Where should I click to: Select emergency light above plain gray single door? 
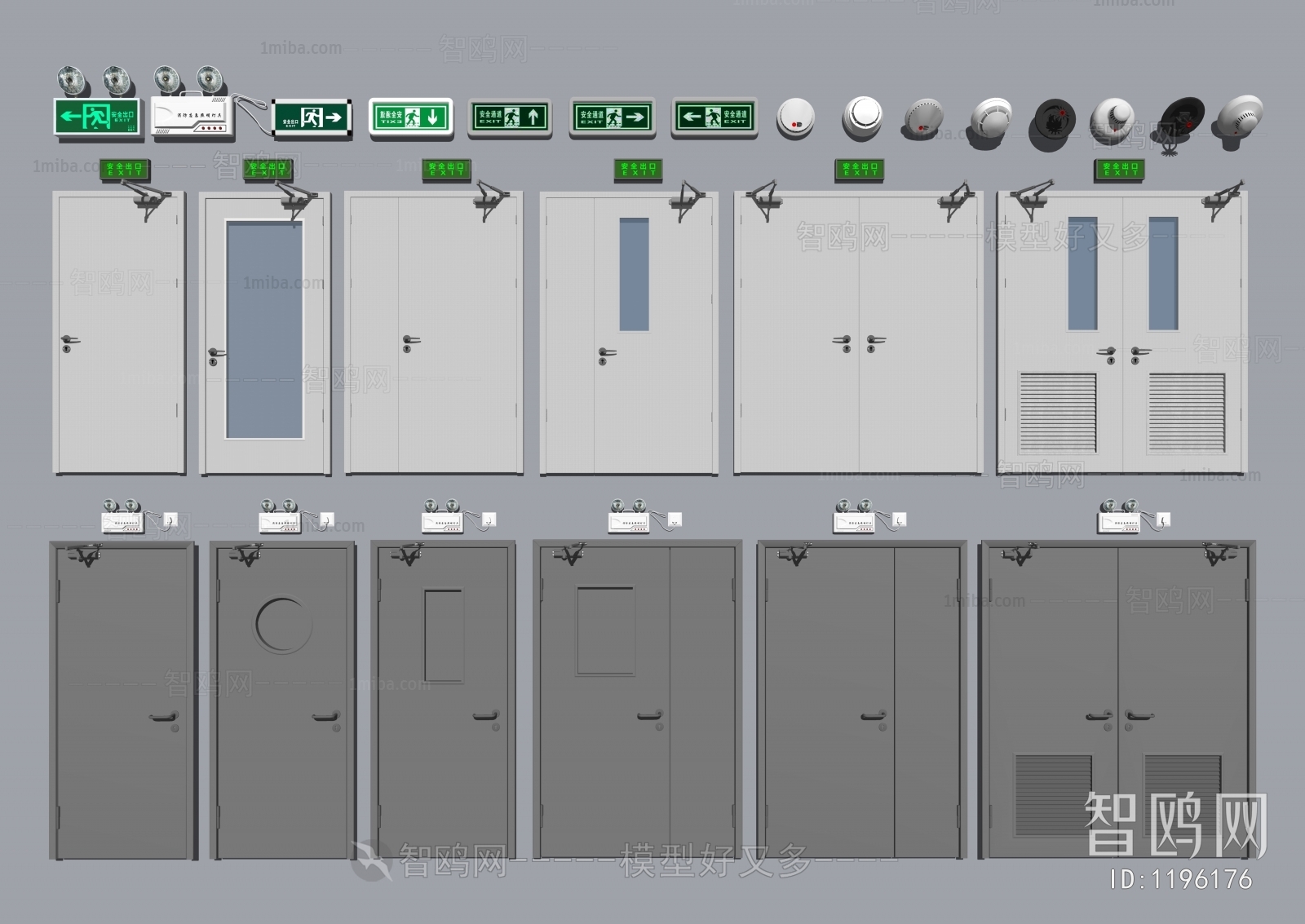coord(138,517)
